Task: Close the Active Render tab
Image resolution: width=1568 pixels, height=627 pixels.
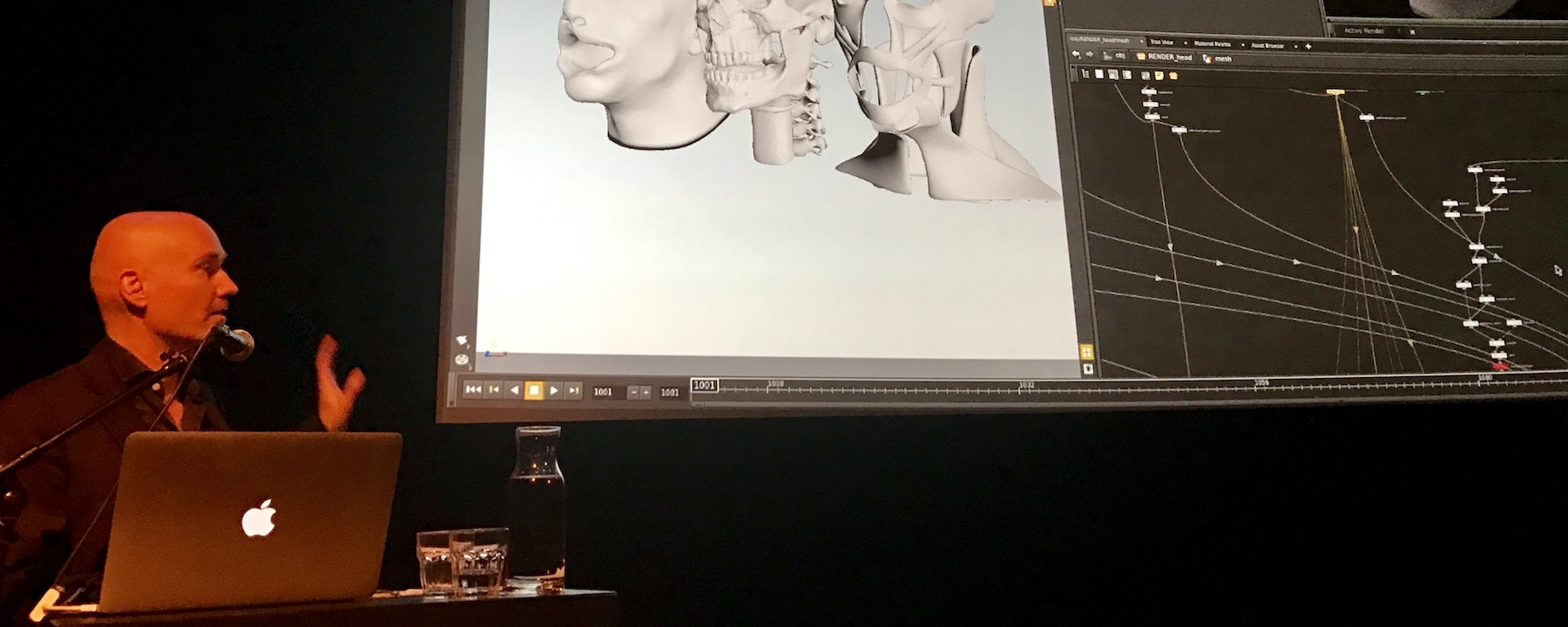Action: click(x=1412, y=31)
